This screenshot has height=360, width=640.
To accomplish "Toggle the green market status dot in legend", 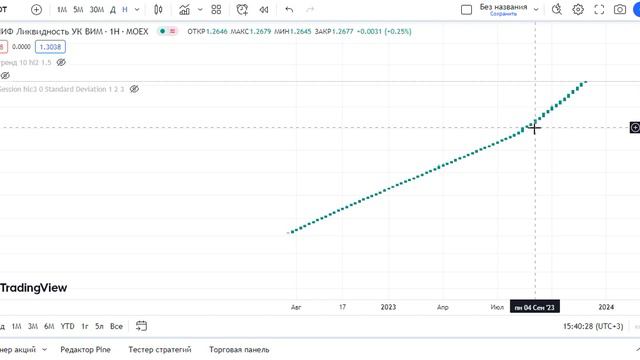I will (162, 31).
